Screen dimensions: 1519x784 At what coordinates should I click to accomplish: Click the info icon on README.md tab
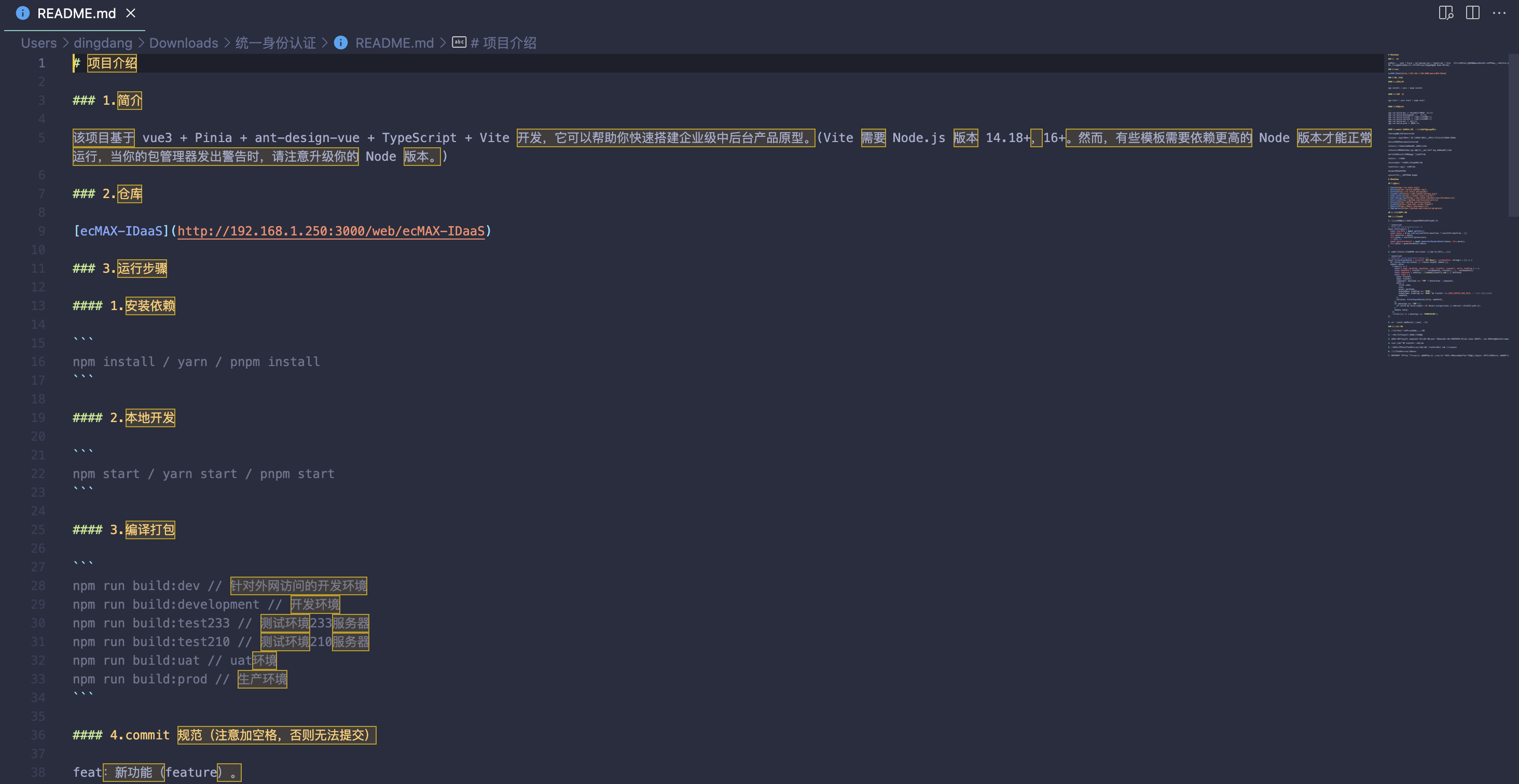[x=22, y=13]
